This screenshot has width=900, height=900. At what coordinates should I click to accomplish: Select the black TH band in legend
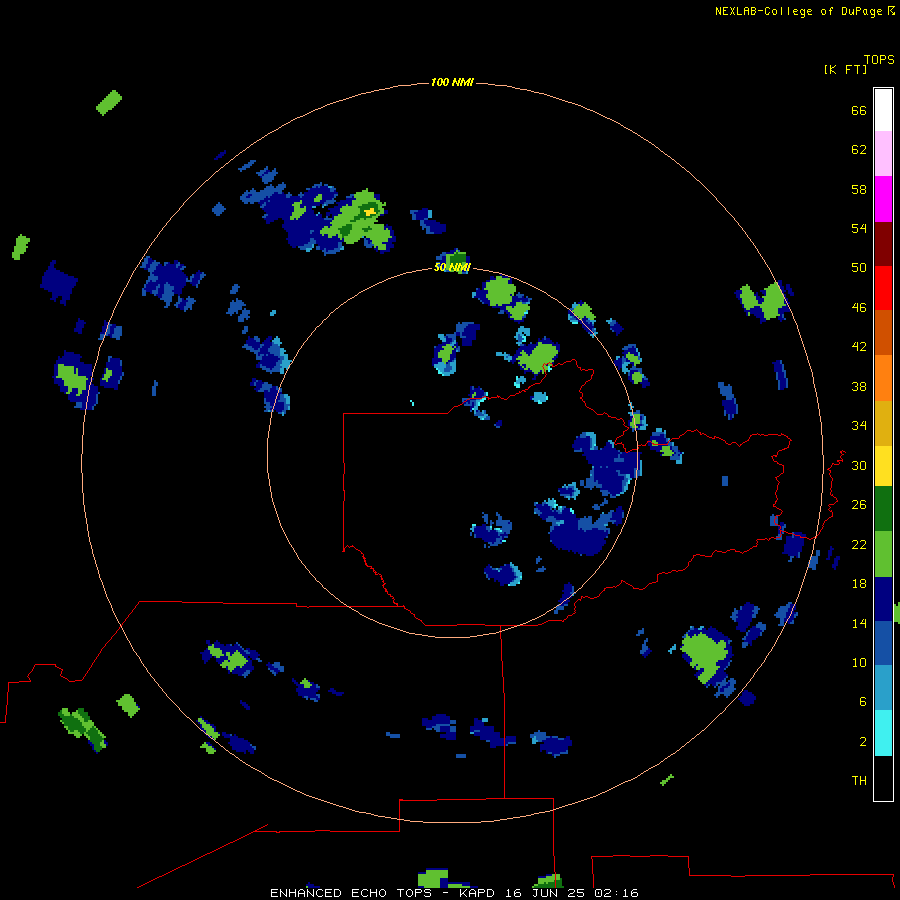tap(883, 778)
